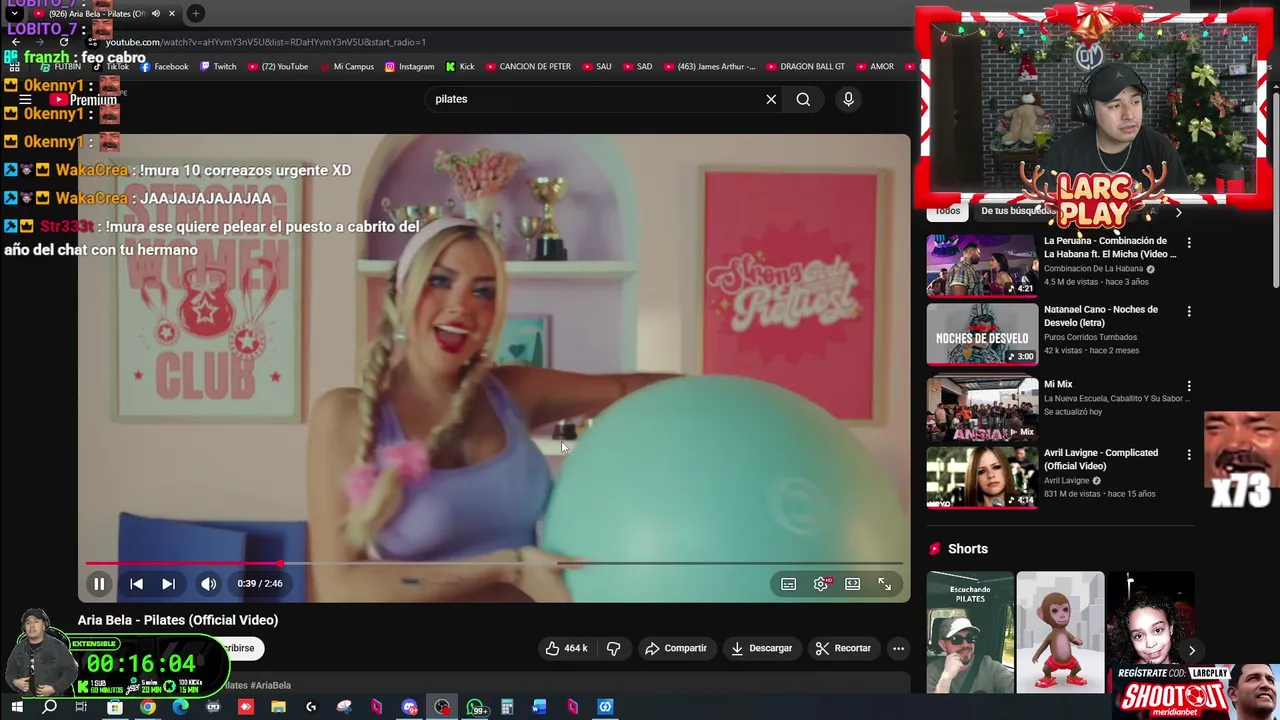The height and width of the screenshot is (720, 1280).
Task: Run search with the magnifier icon
Action: click(x=803, y=99)
